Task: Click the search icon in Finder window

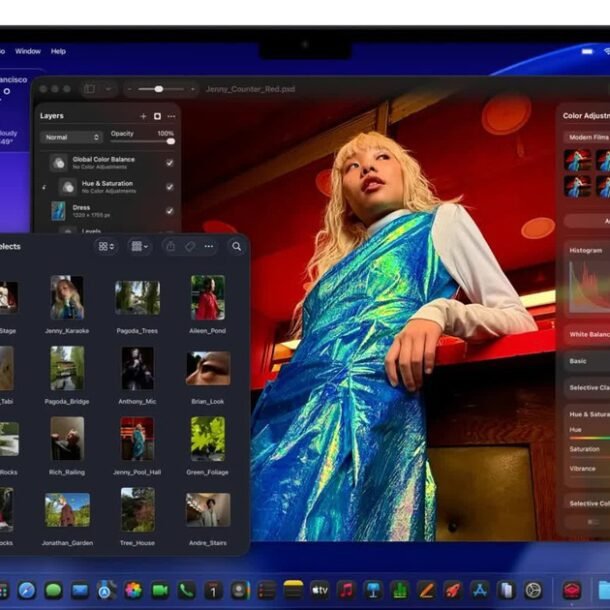Action: (x=236, y=246)
